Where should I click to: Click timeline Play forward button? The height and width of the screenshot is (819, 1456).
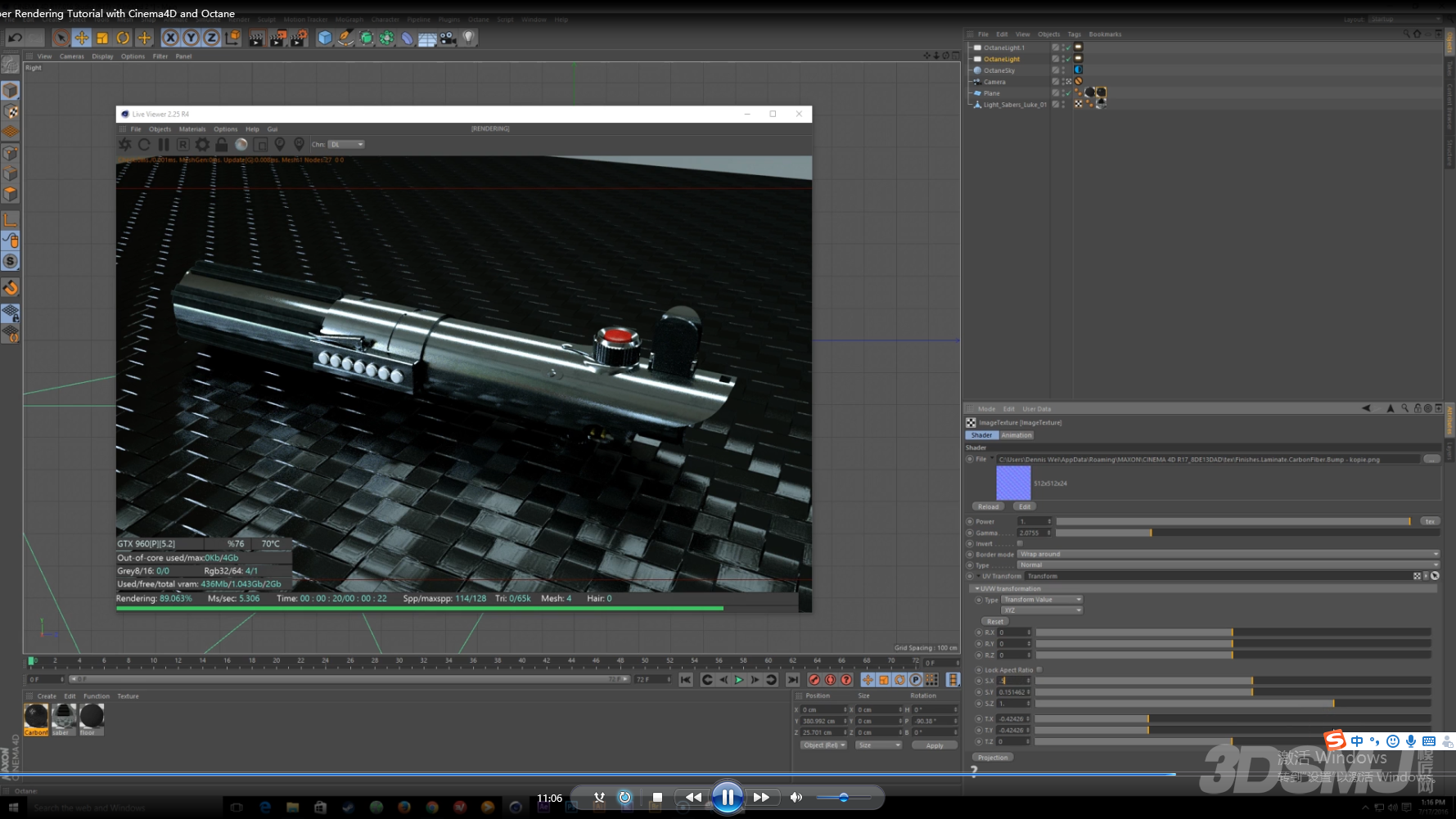[739, 680]
